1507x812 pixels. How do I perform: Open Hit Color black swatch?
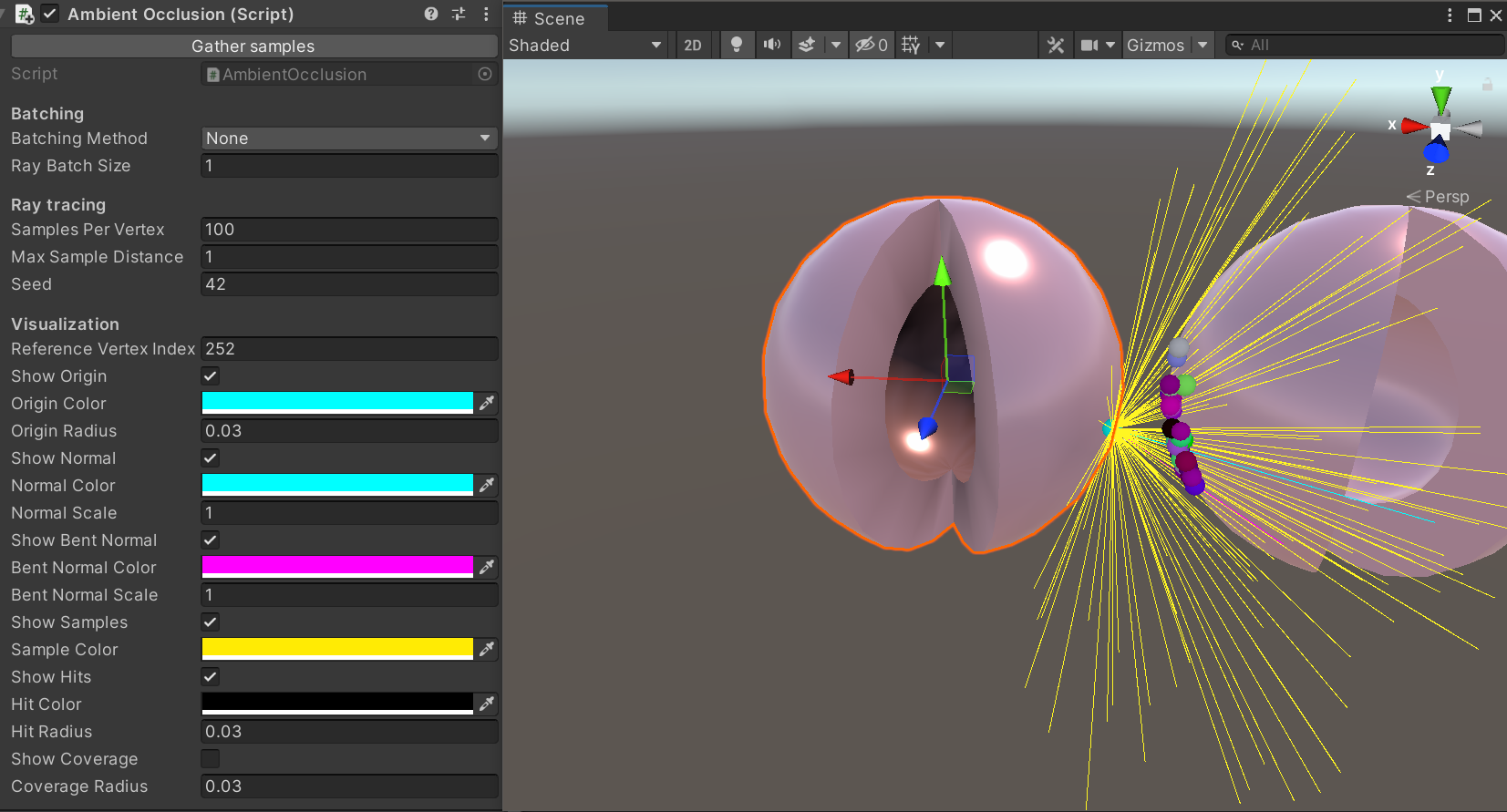[337, 704]
